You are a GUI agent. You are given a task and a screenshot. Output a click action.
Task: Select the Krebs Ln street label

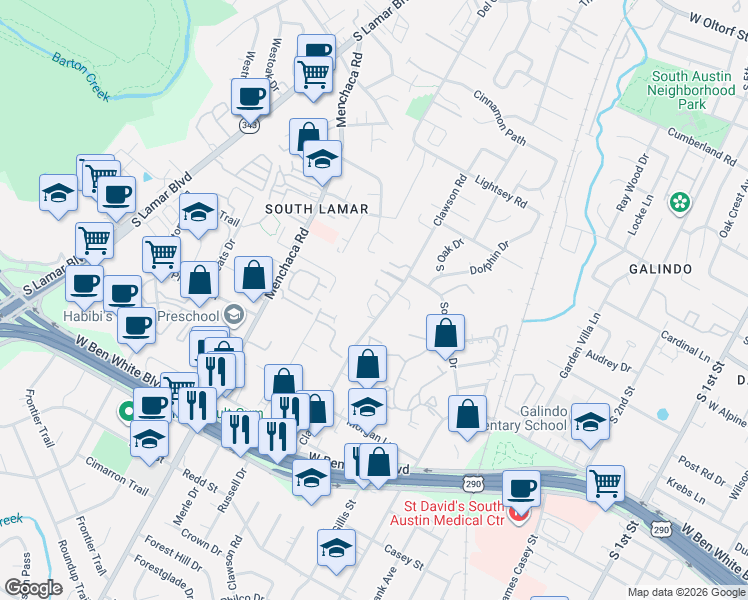pos(686,490)
